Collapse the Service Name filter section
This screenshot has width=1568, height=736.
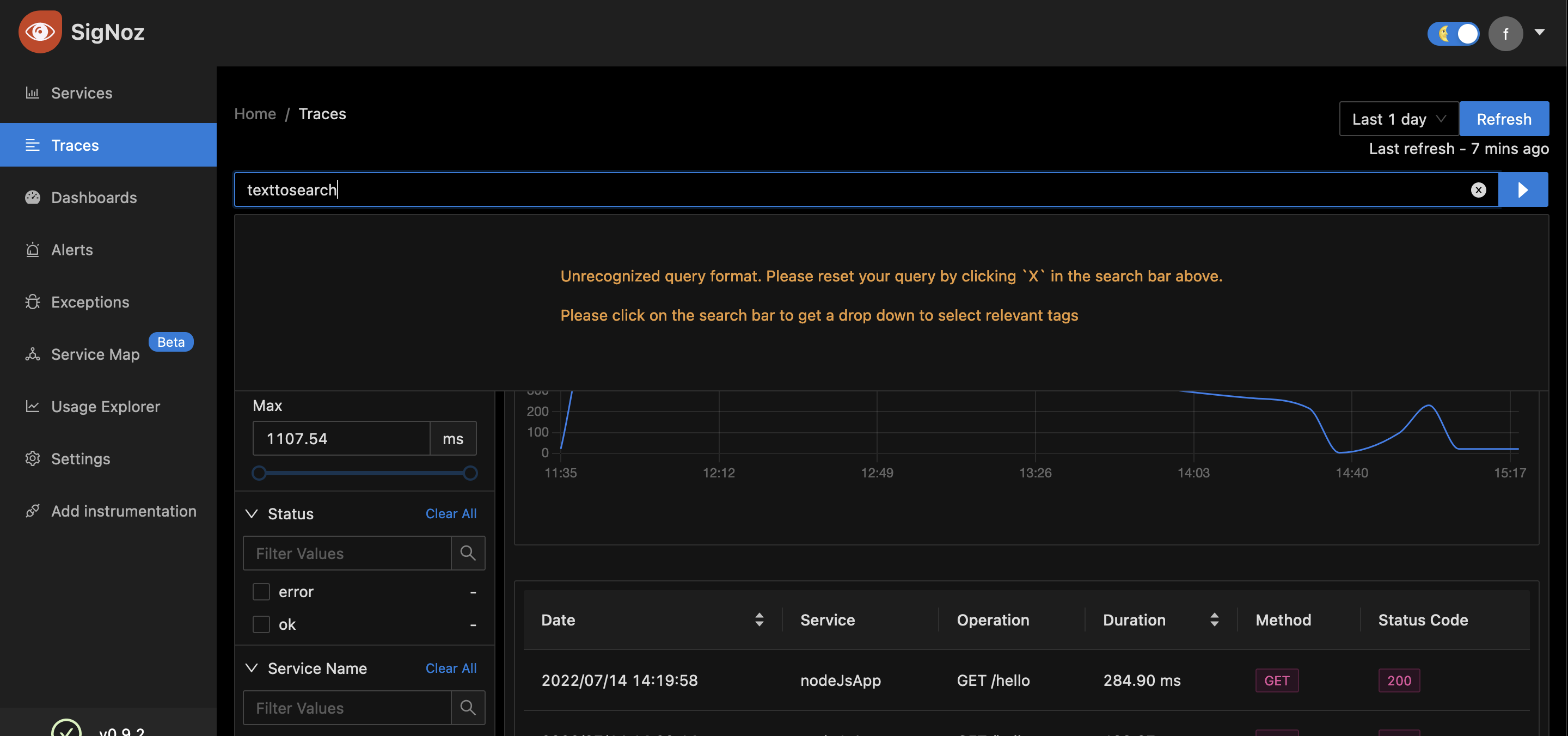click(252, 668)
